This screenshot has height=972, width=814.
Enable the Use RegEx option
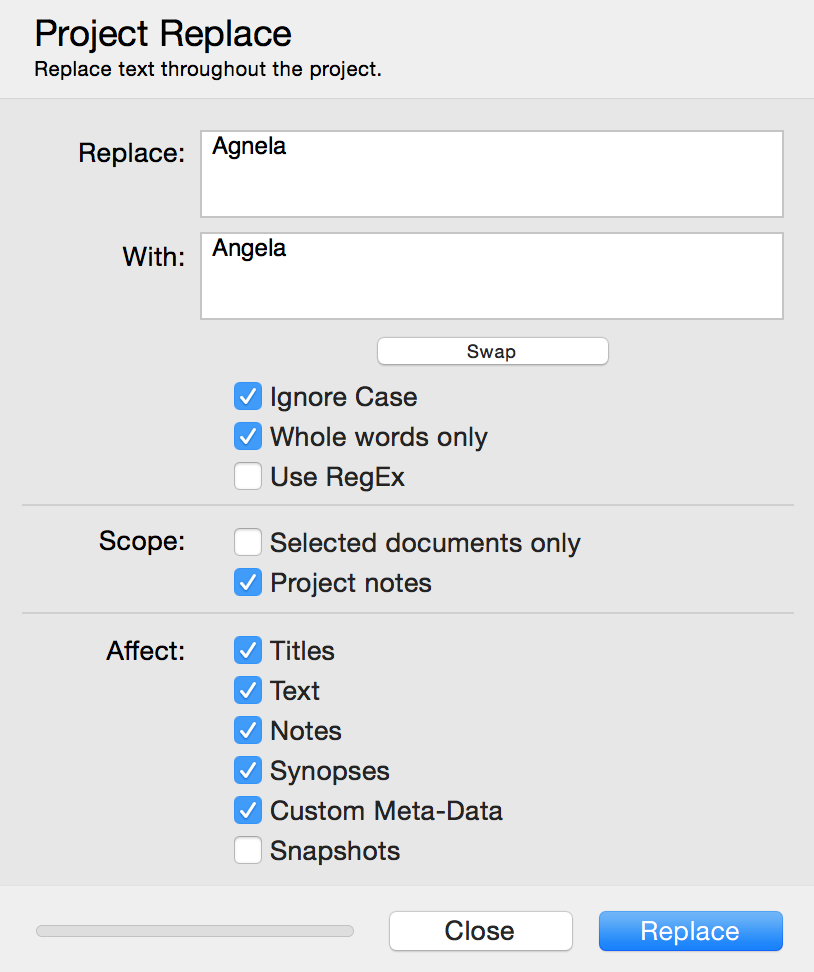pyautogui.click(x=247, y=477)
